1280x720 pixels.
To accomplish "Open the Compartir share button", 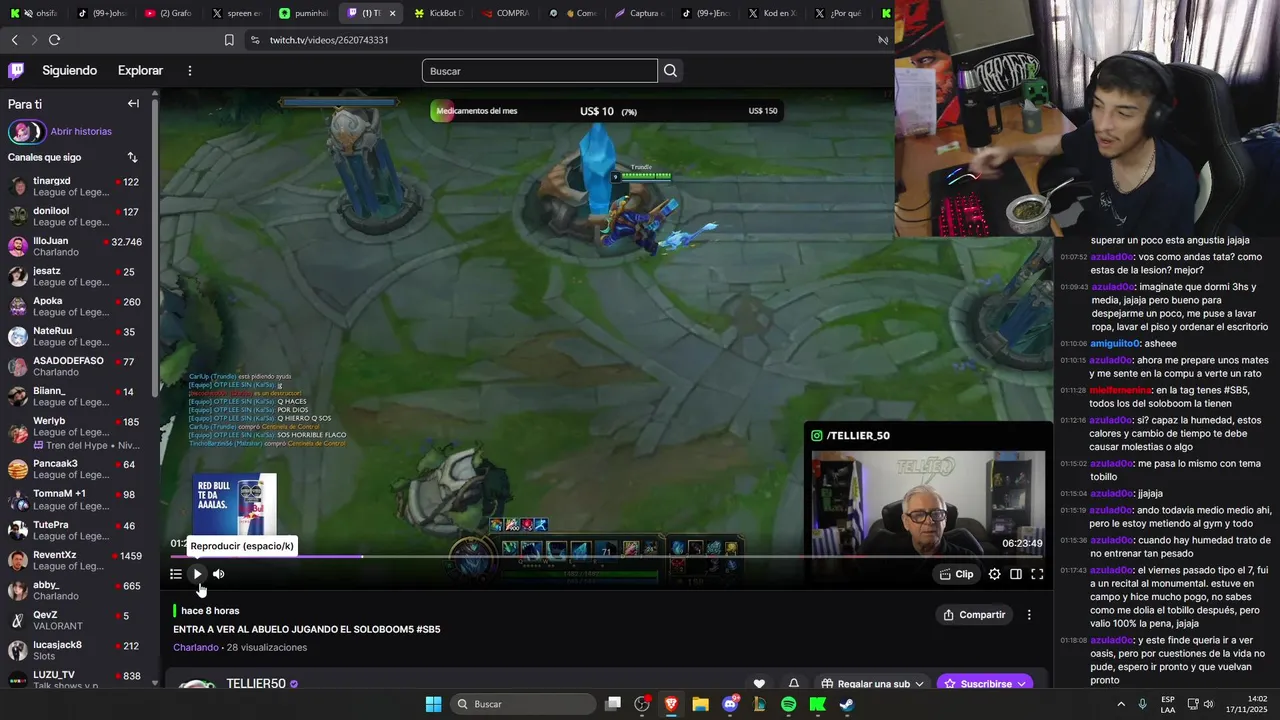I will [x=974, y=615].
